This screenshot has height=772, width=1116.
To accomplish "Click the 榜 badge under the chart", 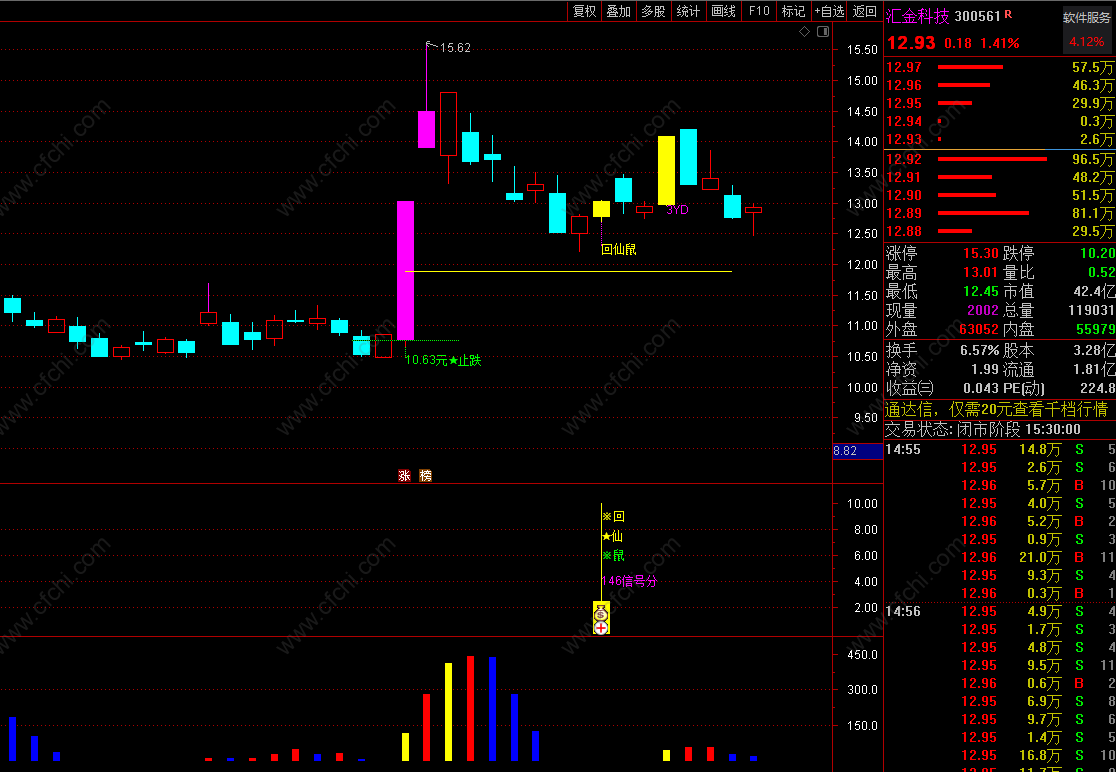I will (426, 475).
